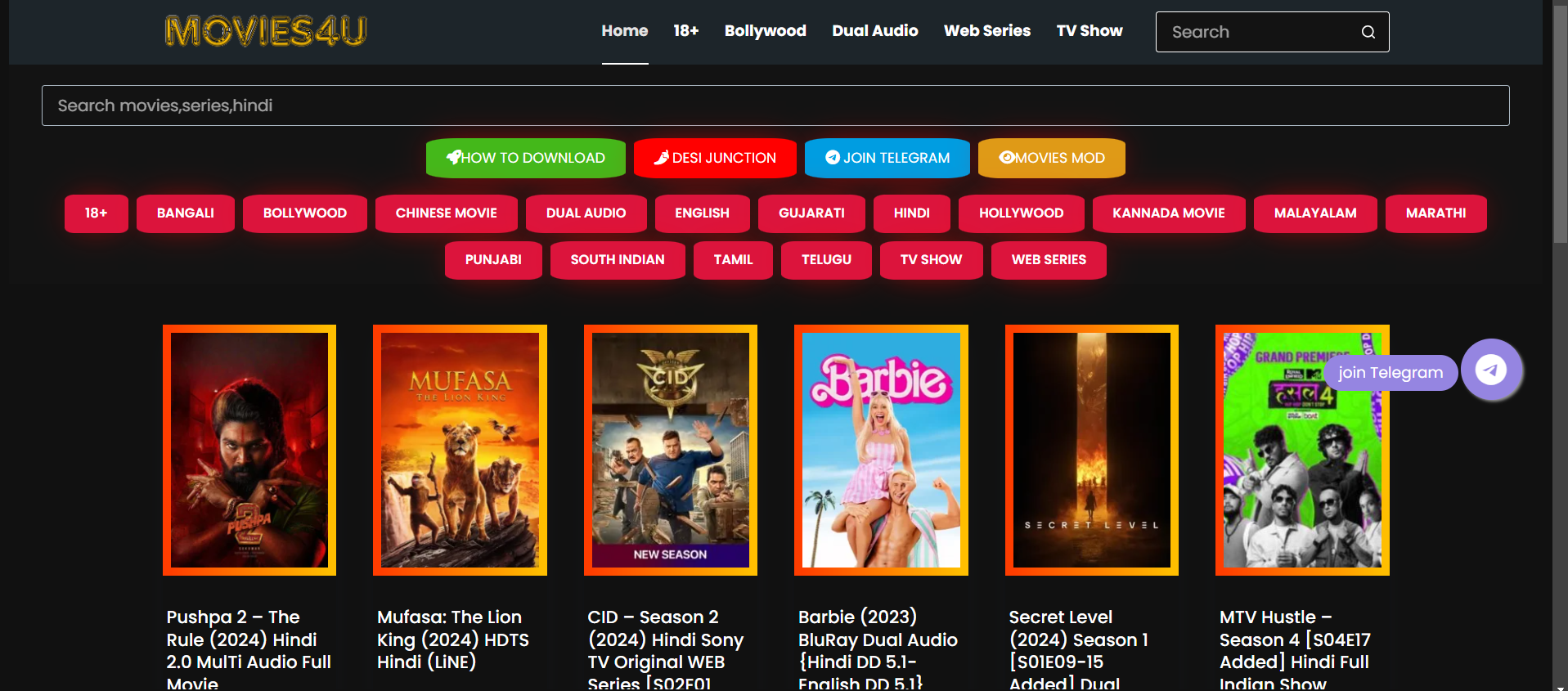Open the Bollywood menu item in navbar
The height and width of the screenshot is (691, 1568).
point(765,31)
